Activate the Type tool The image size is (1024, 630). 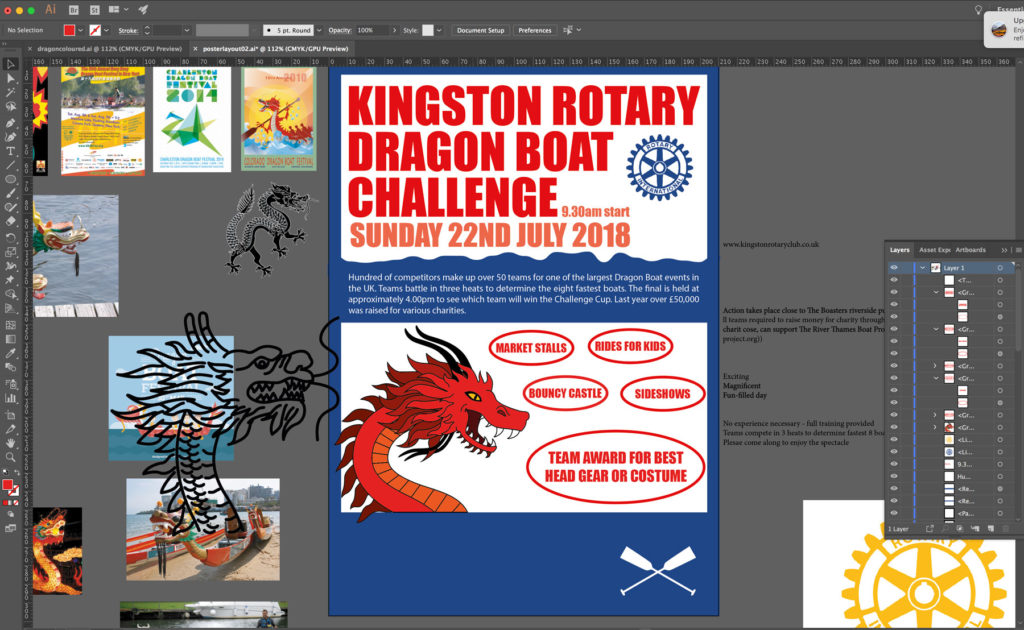point(10,151)
